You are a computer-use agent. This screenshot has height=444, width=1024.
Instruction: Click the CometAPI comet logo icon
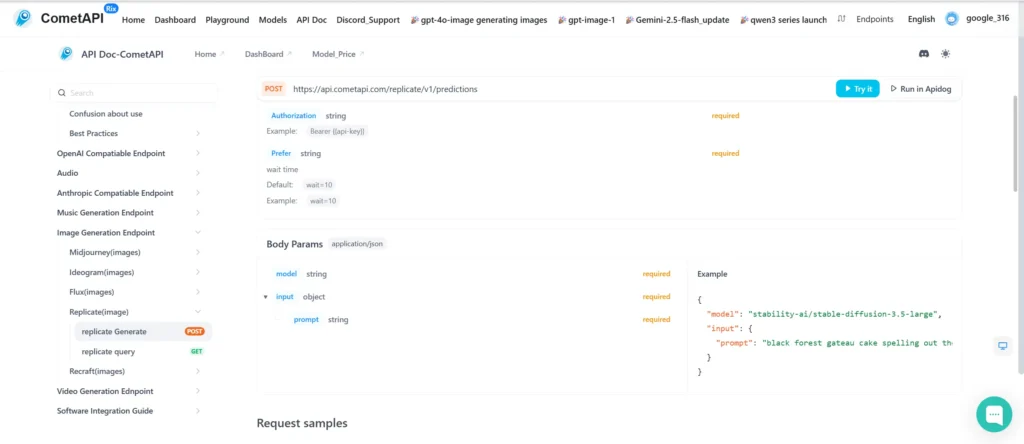pyautogui.click(x=23, y=18)
